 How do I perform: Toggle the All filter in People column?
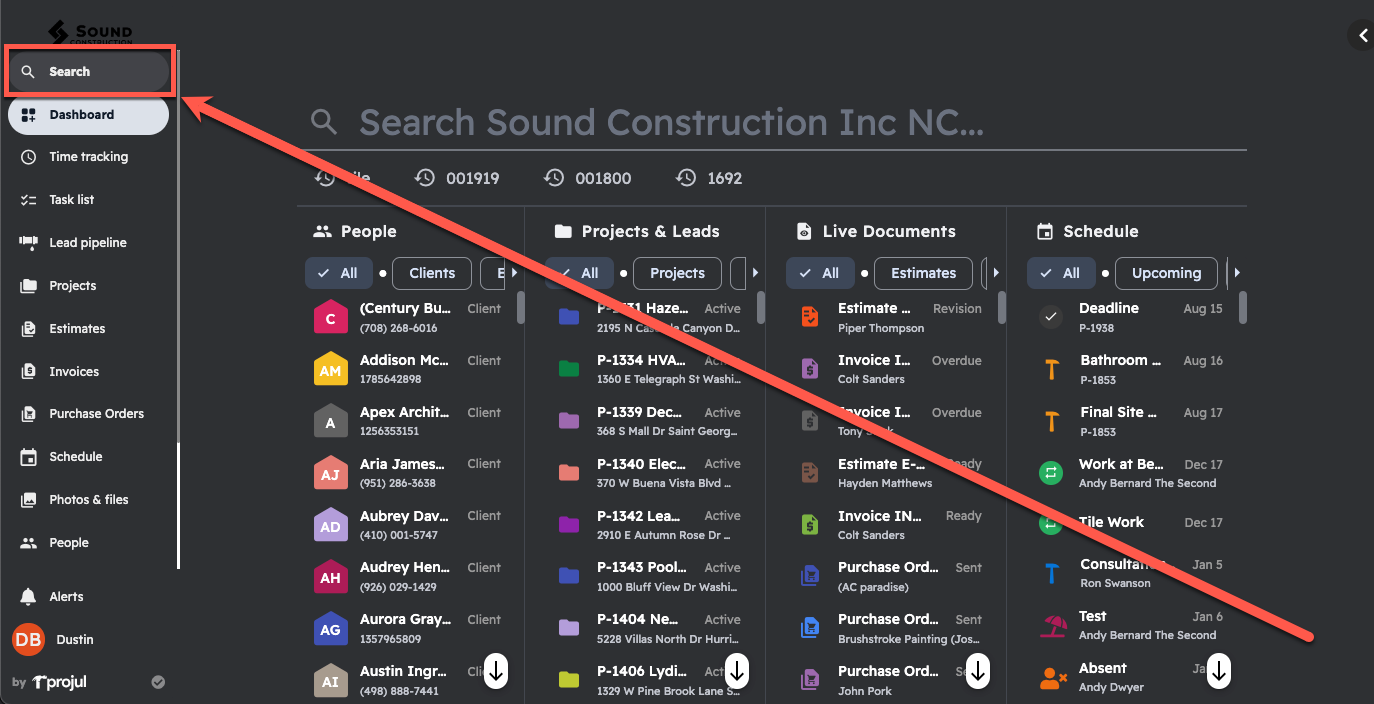(x=338, y=273)
